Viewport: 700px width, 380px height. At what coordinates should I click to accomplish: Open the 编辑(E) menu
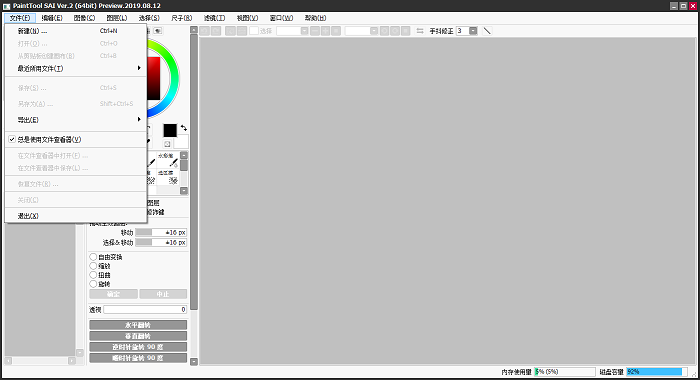point(52,18)
